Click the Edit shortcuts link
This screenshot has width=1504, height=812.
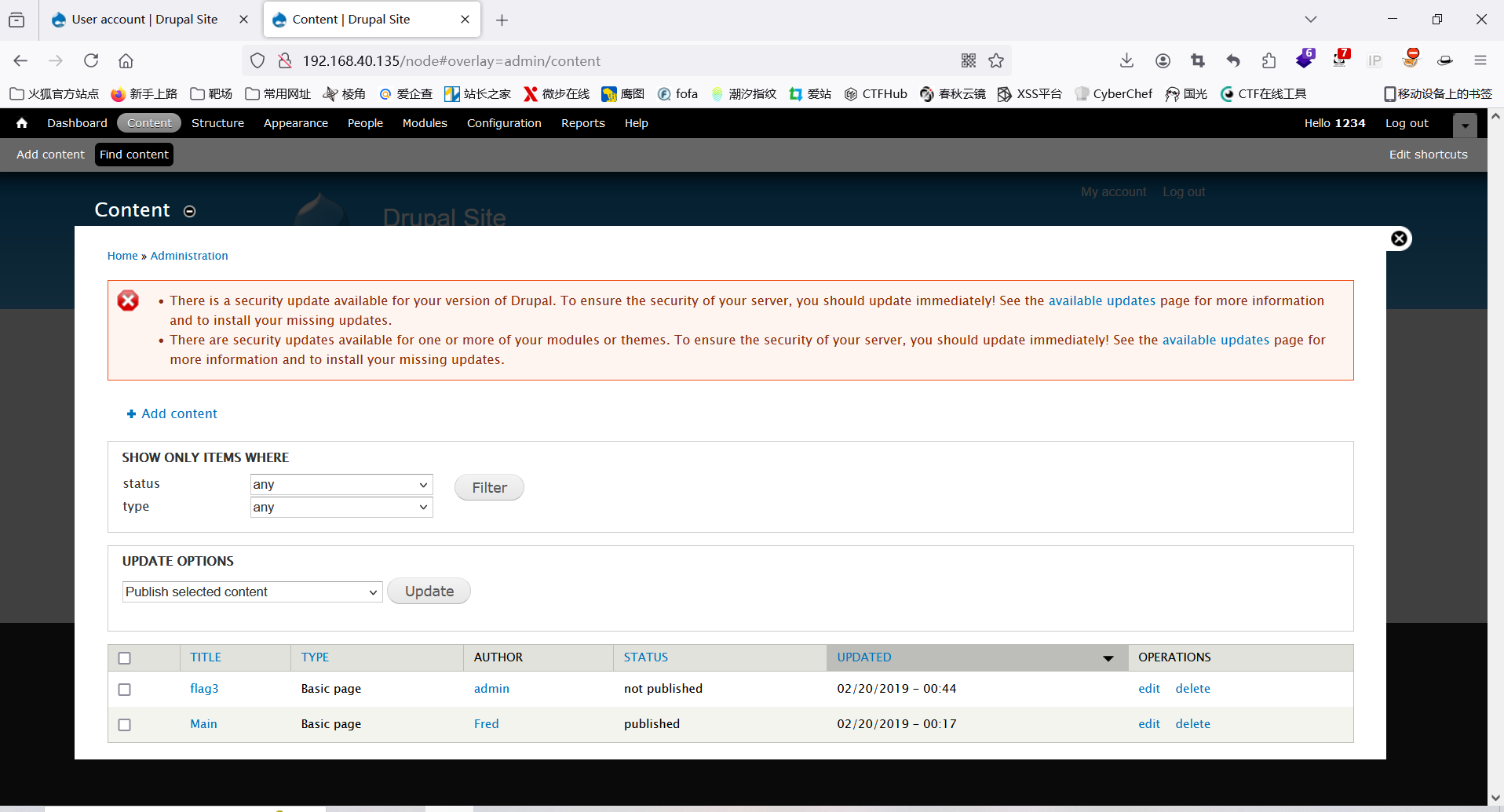[x=1428, y=155]
